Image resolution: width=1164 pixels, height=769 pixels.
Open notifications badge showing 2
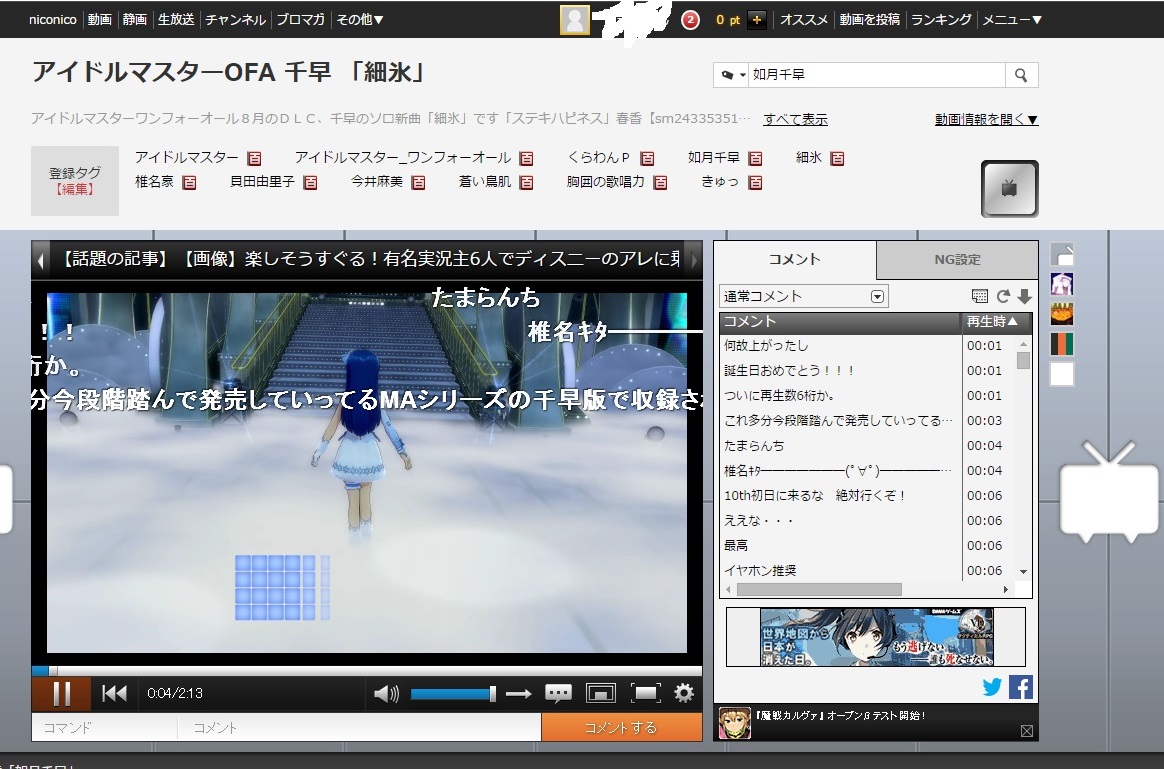pos(690,20)
